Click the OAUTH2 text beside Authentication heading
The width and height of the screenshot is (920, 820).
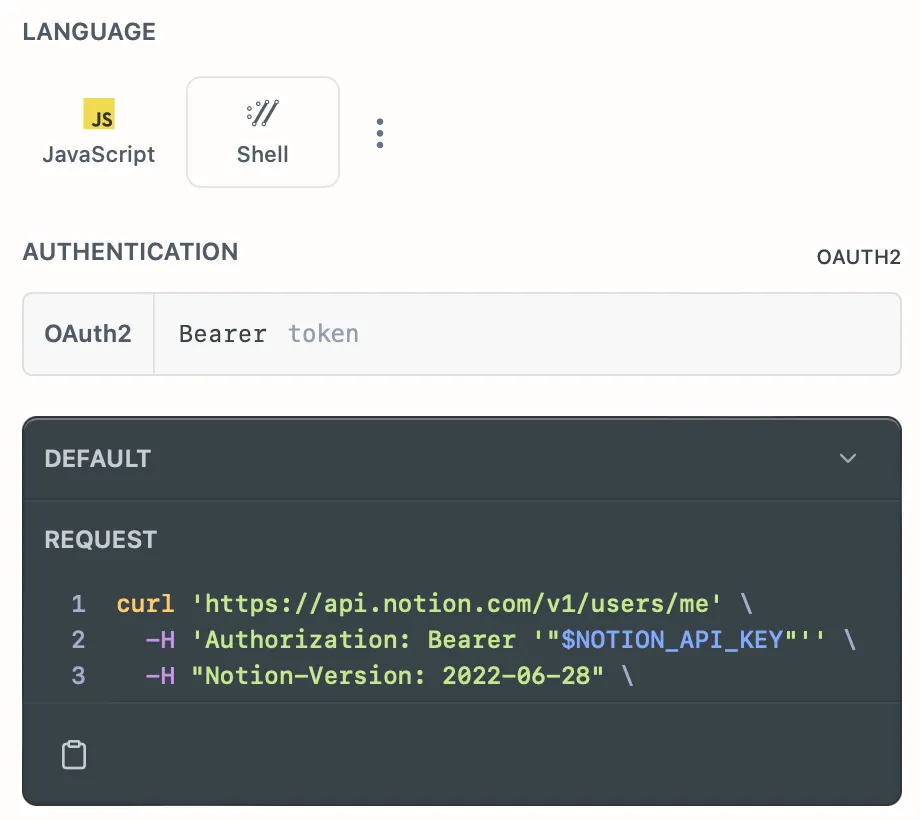tap(858, 257)
